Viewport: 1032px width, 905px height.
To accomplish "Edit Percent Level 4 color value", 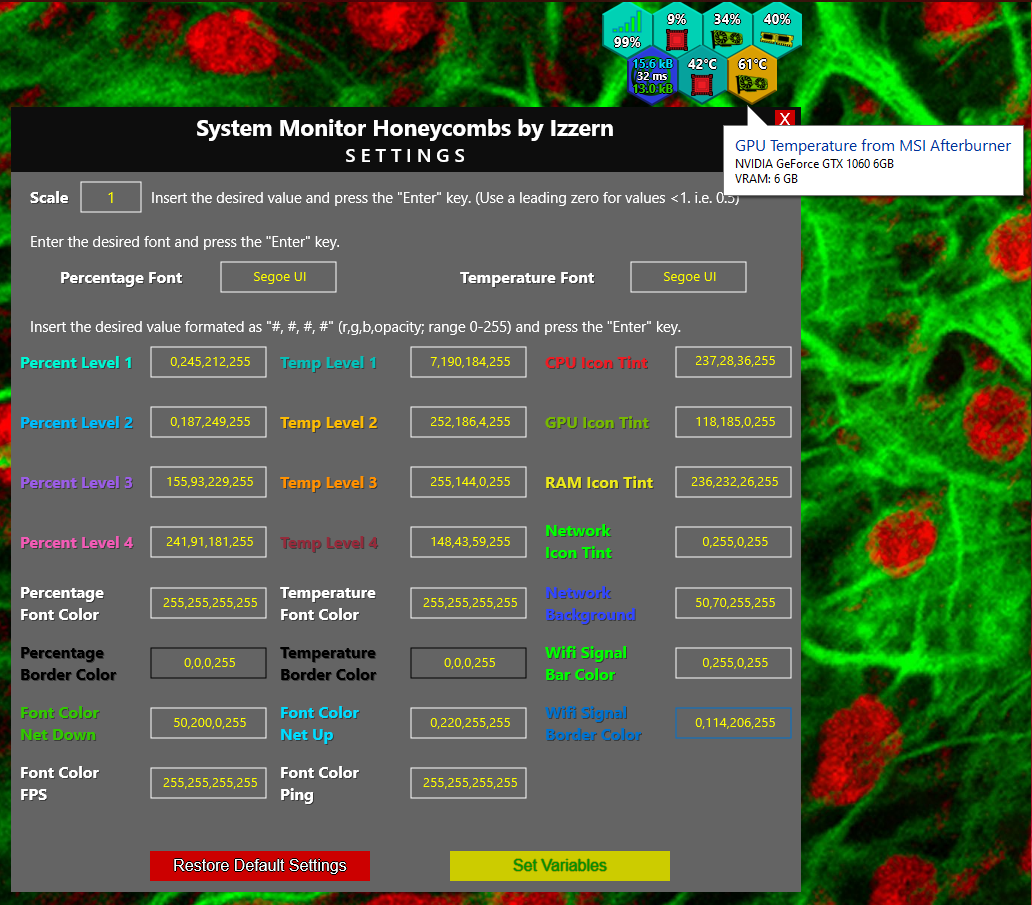I will [209, 542].
